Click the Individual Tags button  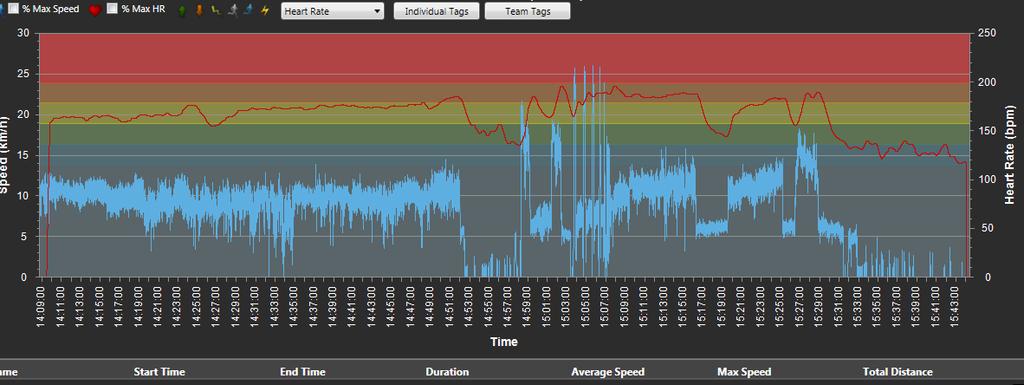click(436, 11)
